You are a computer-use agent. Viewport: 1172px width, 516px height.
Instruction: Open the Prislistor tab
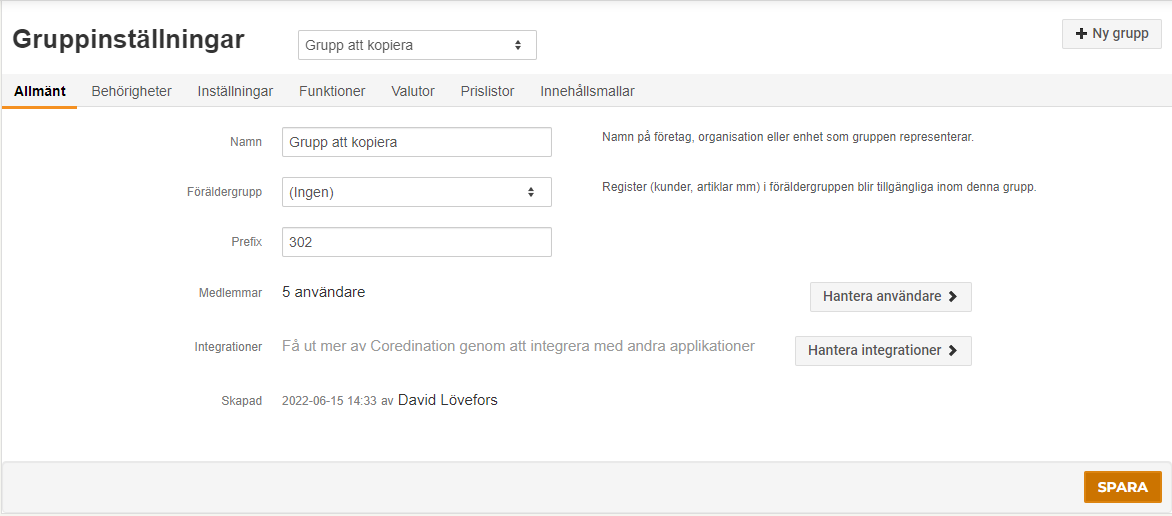[487, 92]
